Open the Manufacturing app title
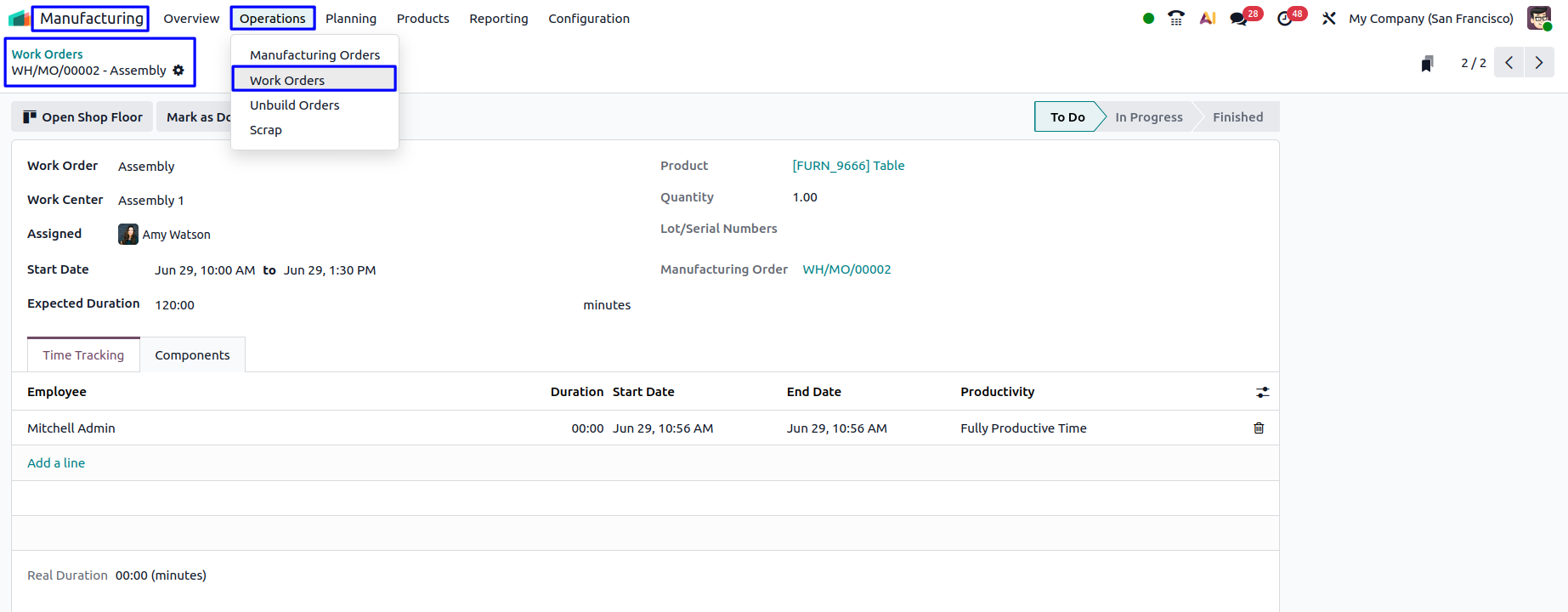The image size is (1568, 612). point(91,18)
